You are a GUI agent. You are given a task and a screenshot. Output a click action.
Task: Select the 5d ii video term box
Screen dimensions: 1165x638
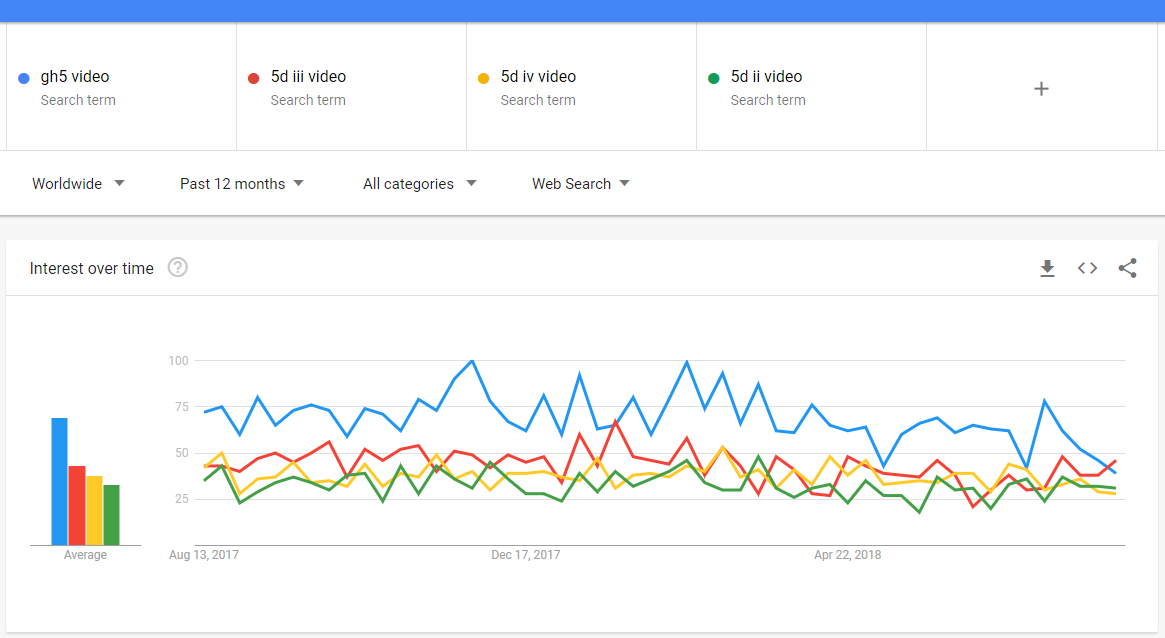click(x=811, y=87)
